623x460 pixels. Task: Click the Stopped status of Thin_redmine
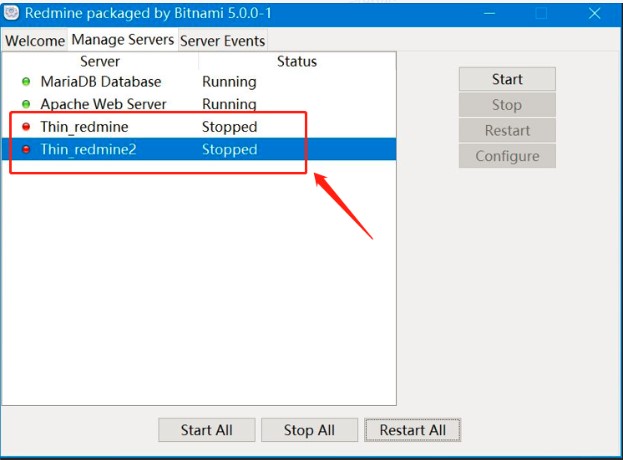coord(230,127)
